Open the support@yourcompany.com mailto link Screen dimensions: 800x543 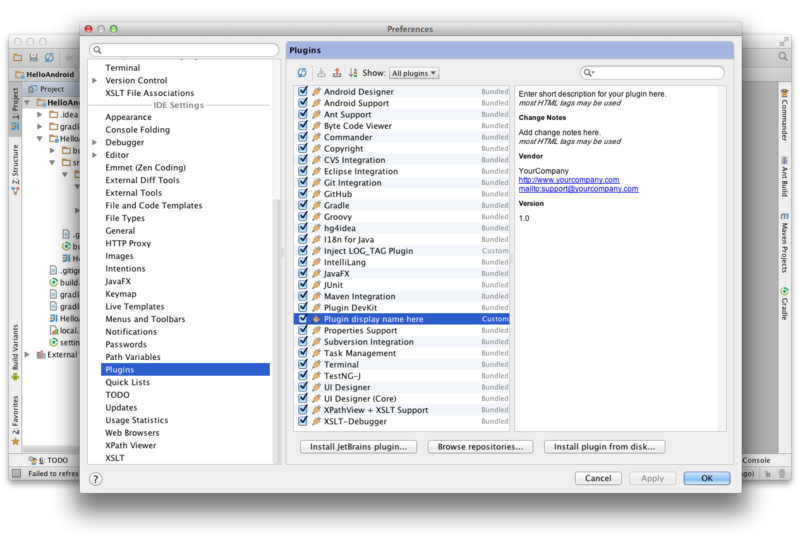tap(578, 189)
